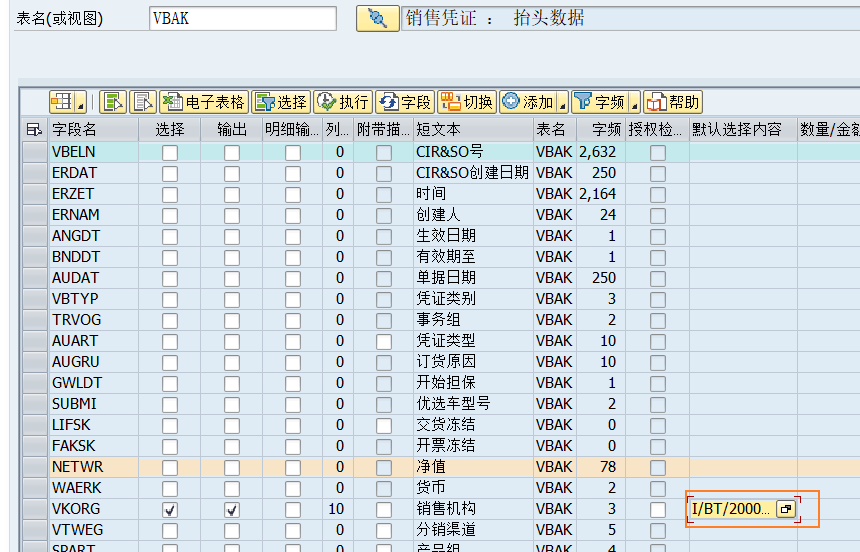Viewport: 860px width, 552px height.
Task: Expand the 字频 dropdown arrow
Action: click(635, 102)
